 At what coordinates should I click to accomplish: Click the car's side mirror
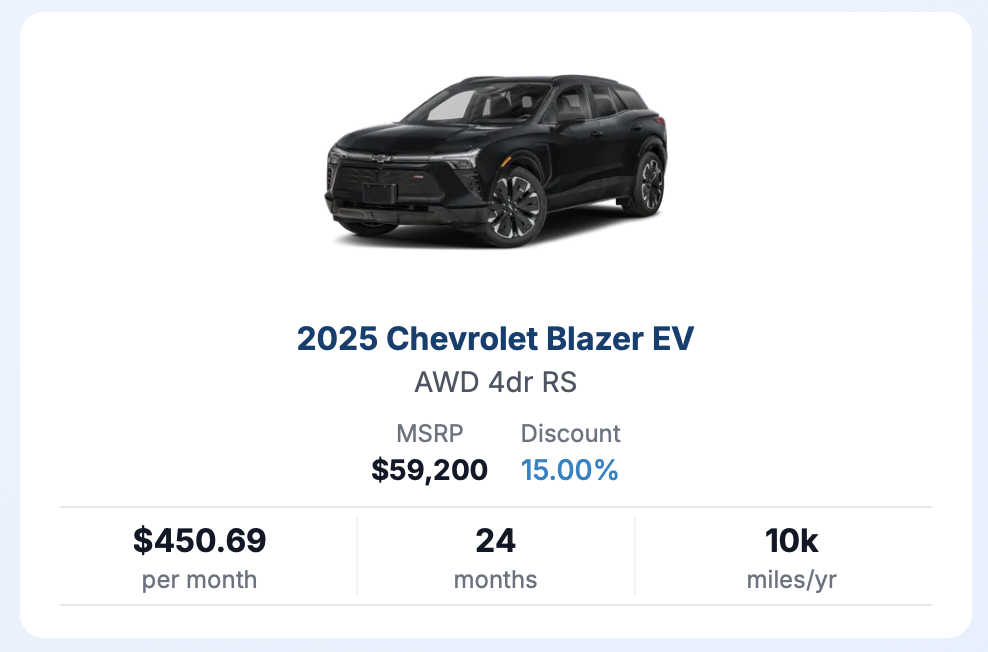tap(570, 117)
